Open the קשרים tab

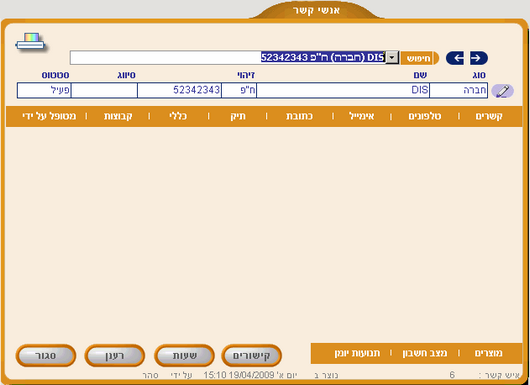[x=489, y=116]
